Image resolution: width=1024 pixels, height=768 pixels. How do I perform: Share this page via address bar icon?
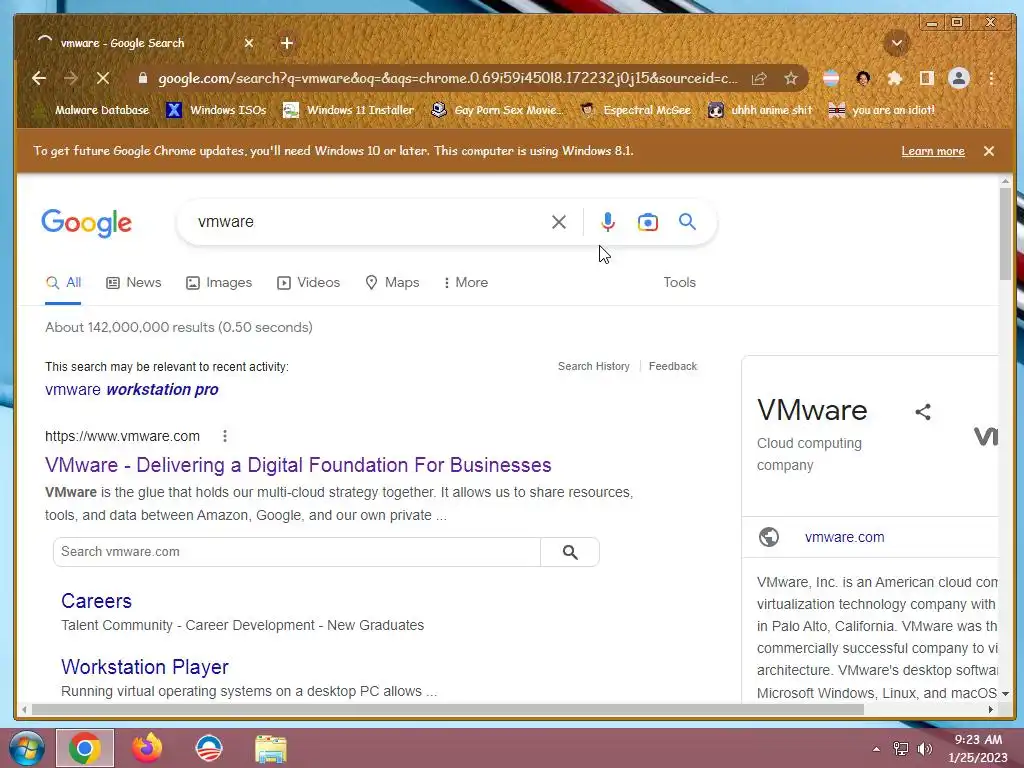tap(759, 78)
